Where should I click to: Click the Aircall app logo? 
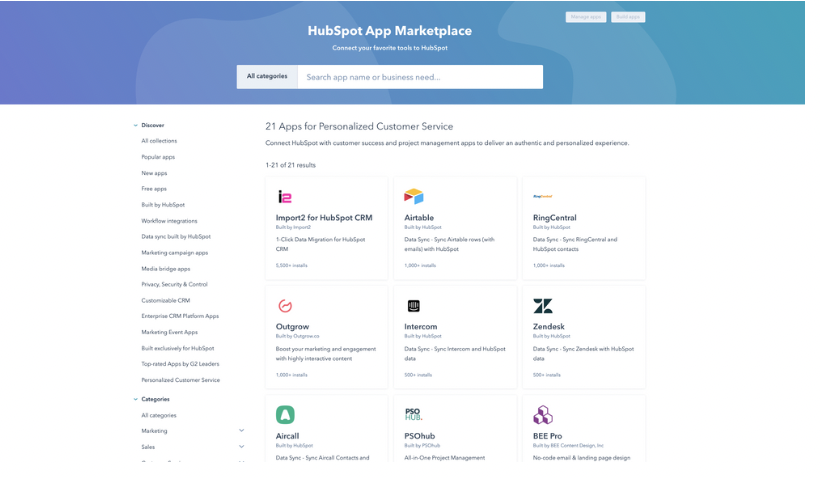(285, 415)
